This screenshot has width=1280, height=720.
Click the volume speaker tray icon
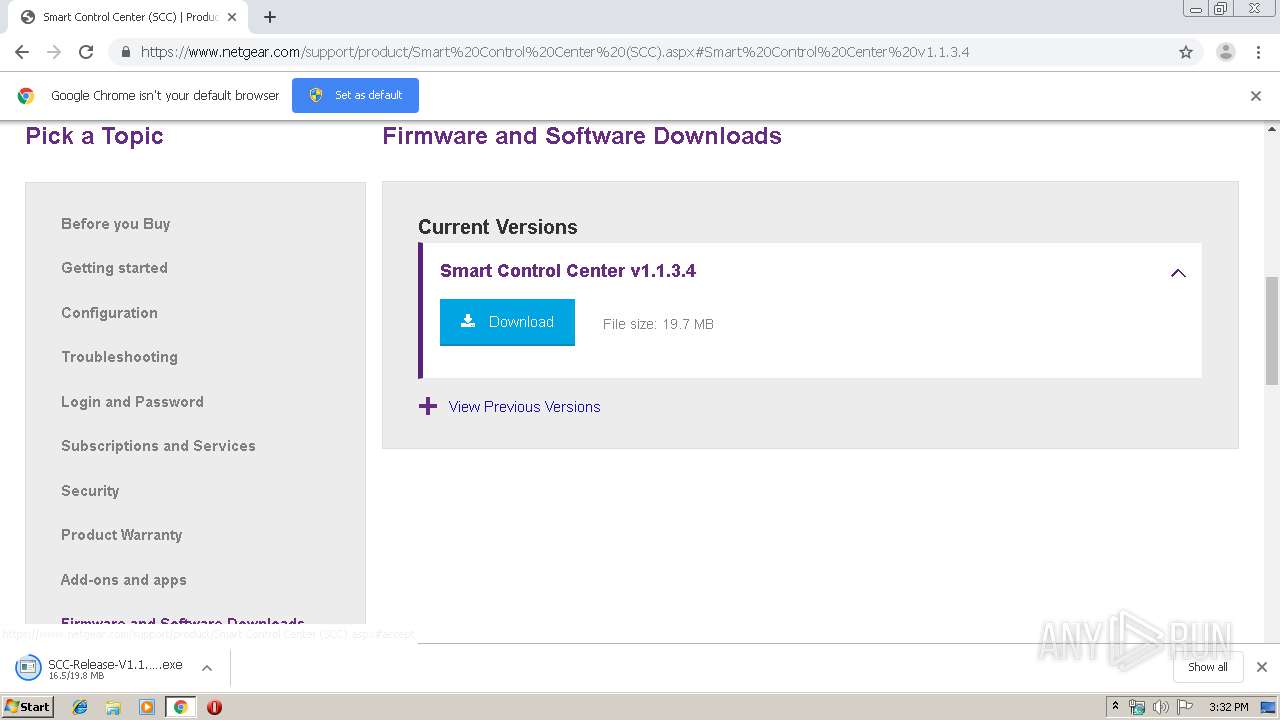coord(1160,707)
